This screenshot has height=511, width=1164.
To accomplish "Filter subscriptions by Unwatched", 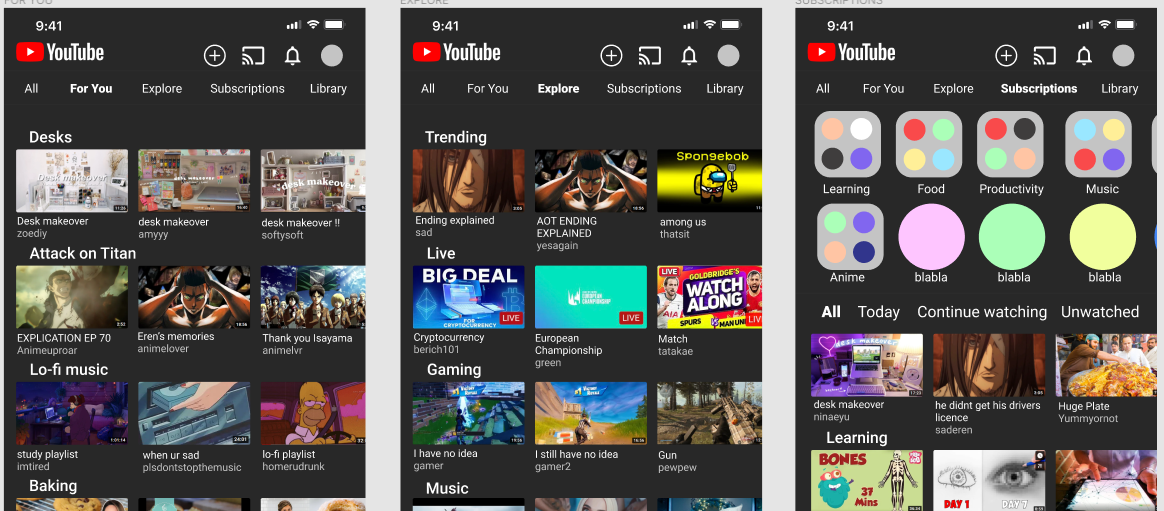I will (x=1099, y=312).
